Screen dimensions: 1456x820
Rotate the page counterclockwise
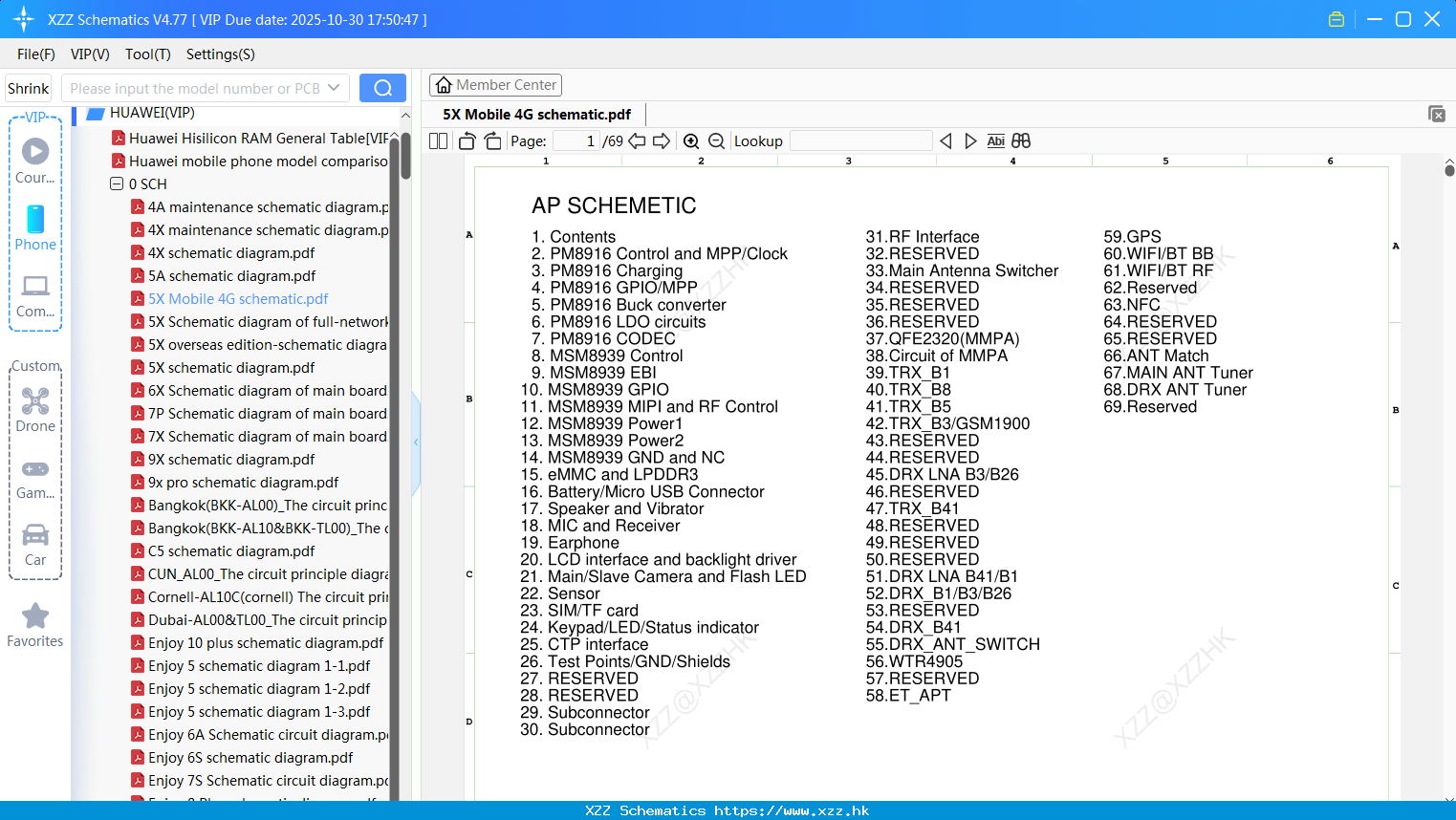tap(467, 141)
